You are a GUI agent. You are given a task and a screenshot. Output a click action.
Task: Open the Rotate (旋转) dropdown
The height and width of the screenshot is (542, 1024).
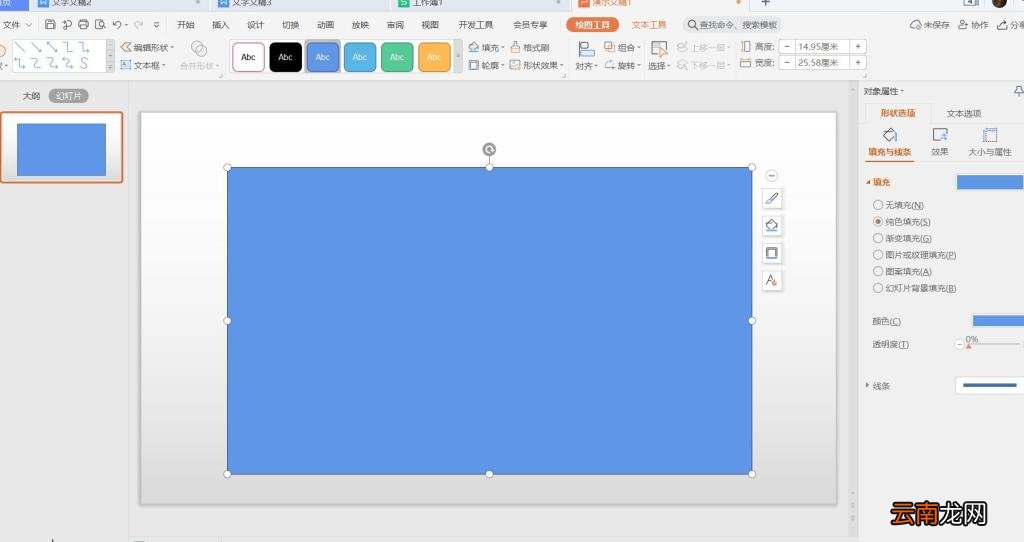622,65
